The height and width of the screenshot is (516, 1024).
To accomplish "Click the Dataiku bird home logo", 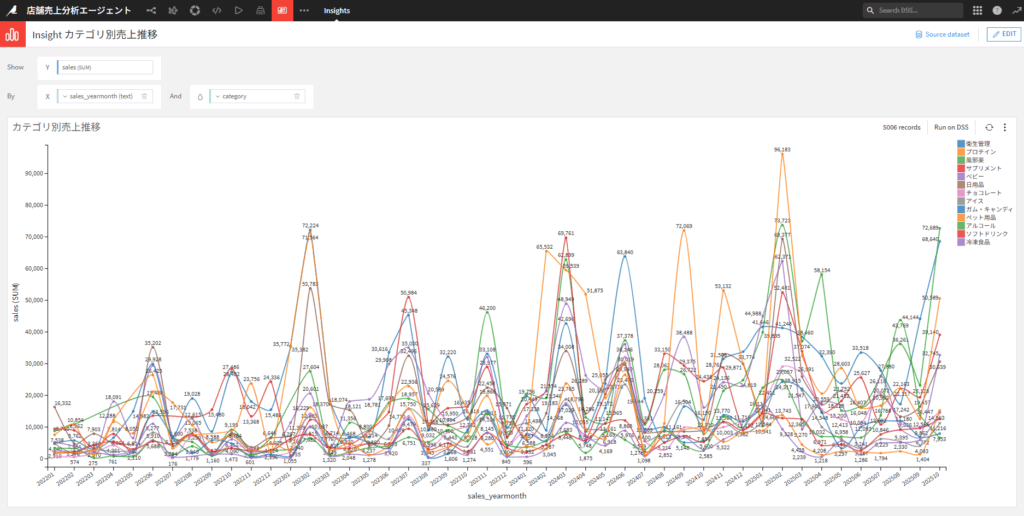I will (12, 10).
